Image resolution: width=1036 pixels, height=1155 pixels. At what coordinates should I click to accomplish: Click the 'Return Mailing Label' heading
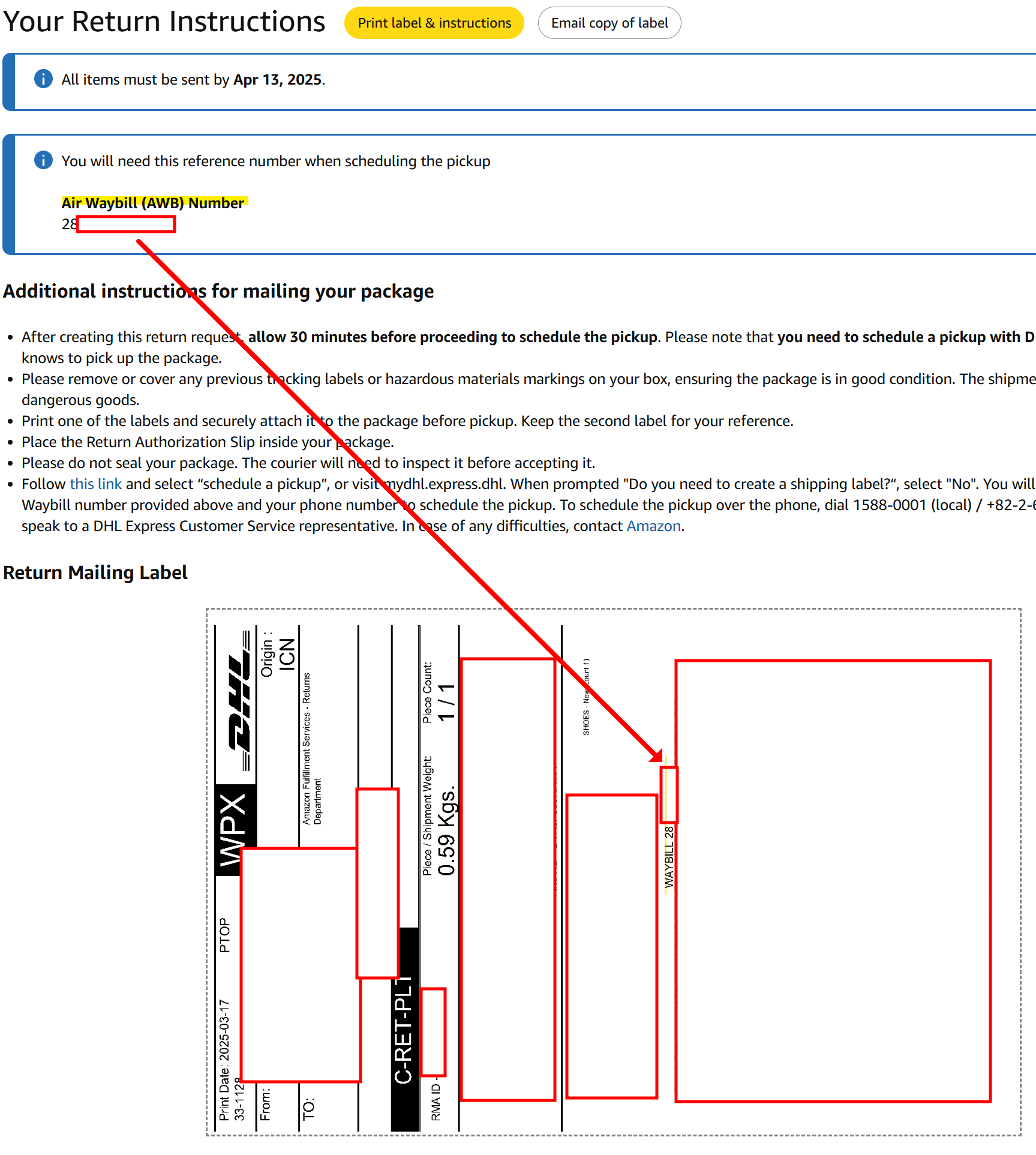tap(95, 572)
